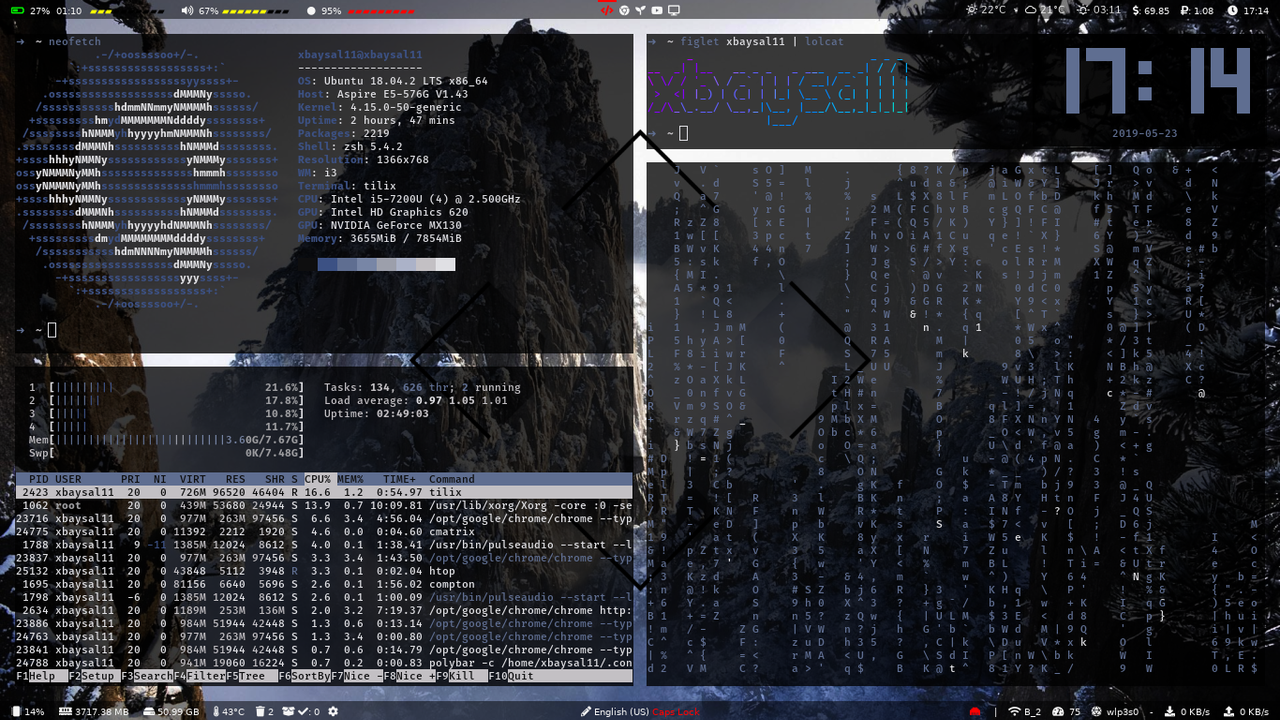1280x720 pixels.
Task: Click the trash icon with count 2
Action: tap(259, 711)
